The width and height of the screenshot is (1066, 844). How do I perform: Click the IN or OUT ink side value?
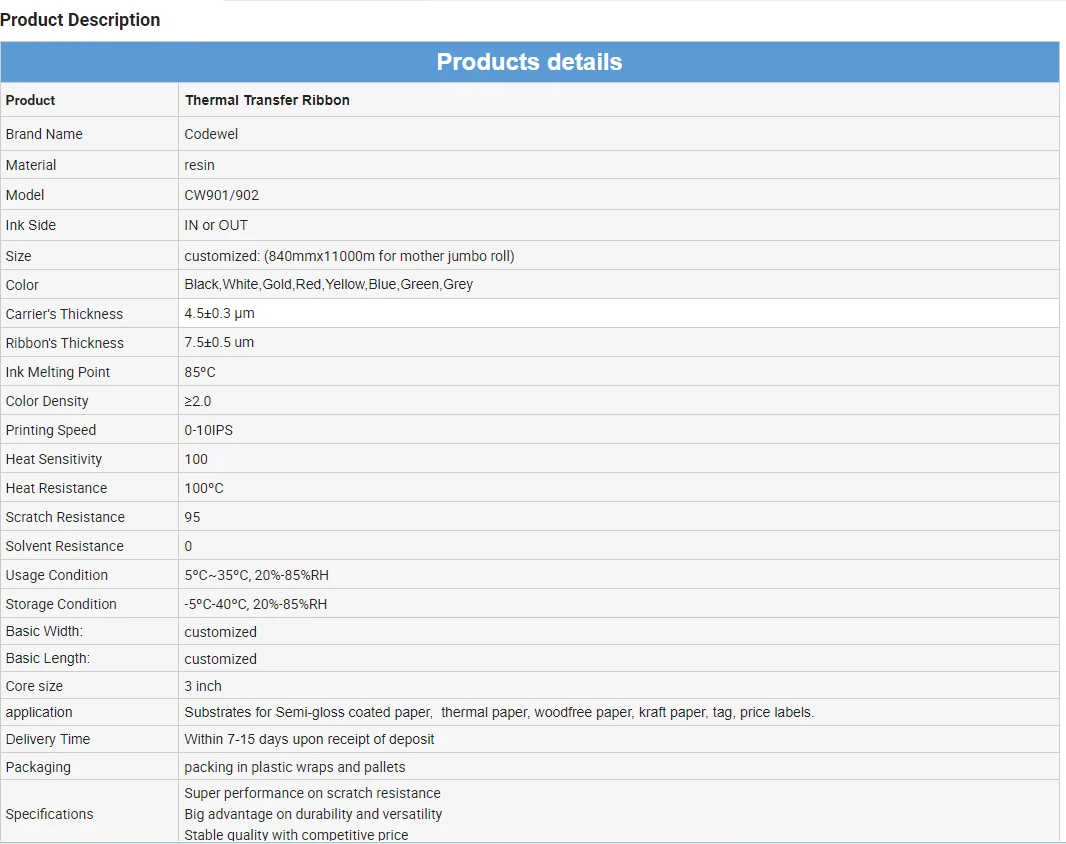[216, 225]
